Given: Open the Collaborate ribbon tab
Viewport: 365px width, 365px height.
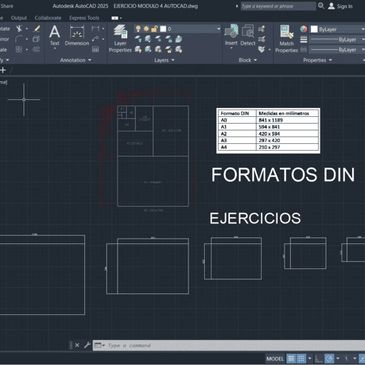Looking at the screenshot, I should (48, 18).
